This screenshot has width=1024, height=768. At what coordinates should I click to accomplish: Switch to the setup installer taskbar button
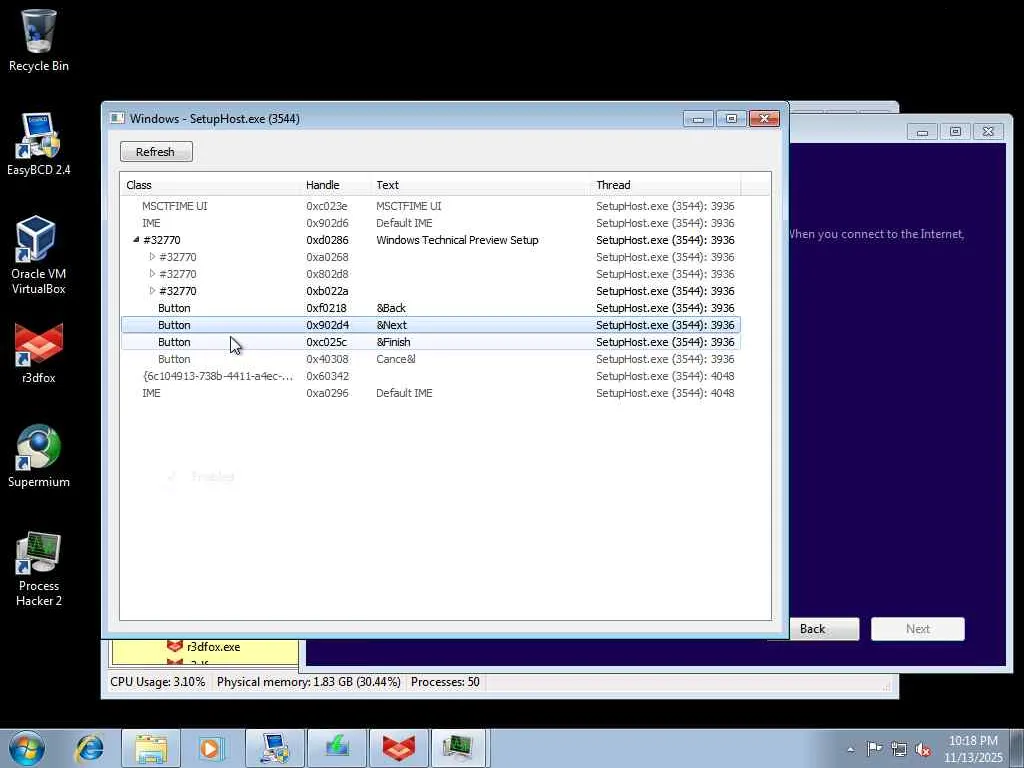click(336, 748)
